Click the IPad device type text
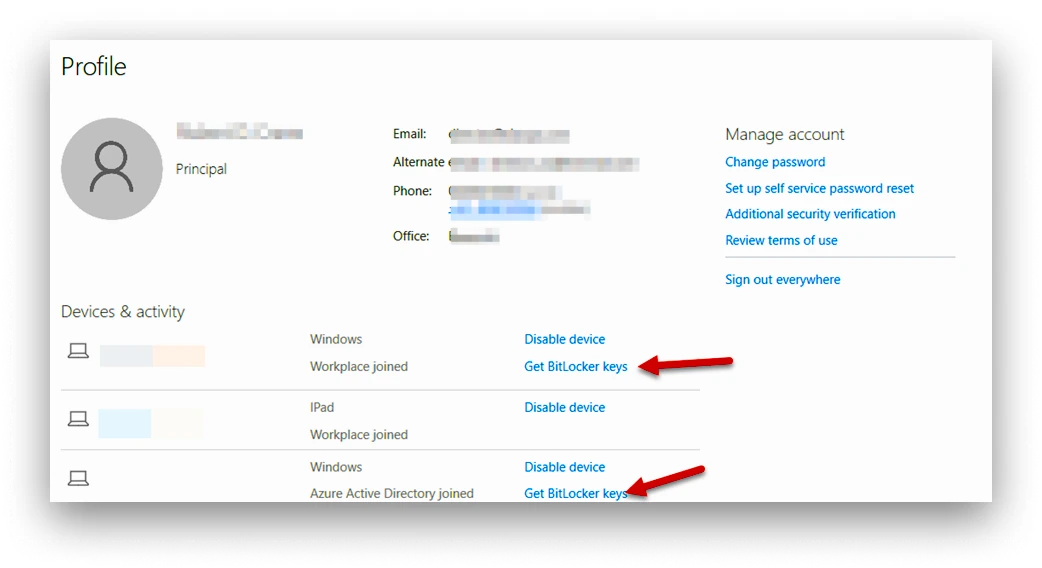The image size is (1042, 568). coord(322,408)
